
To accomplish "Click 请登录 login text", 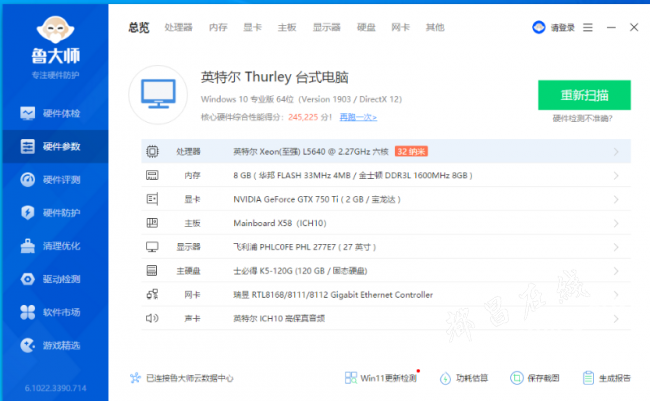I will 563,28.
